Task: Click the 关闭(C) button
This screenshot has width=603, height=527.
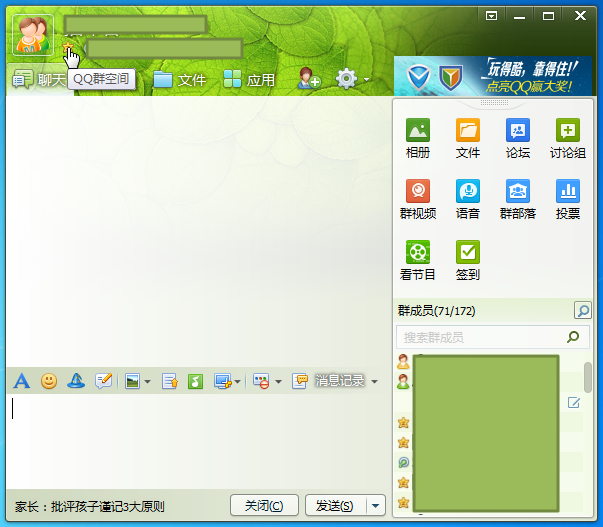Action: coord(264,505)
